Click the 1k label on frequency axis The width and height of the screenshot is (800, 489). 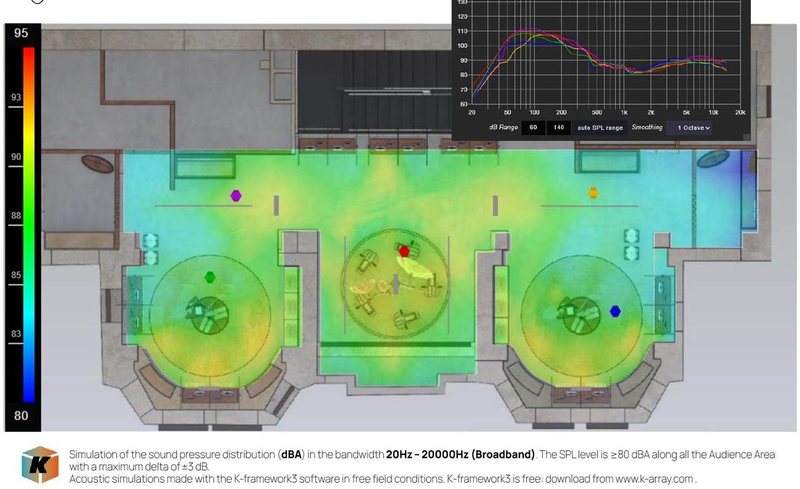(624, 112)
